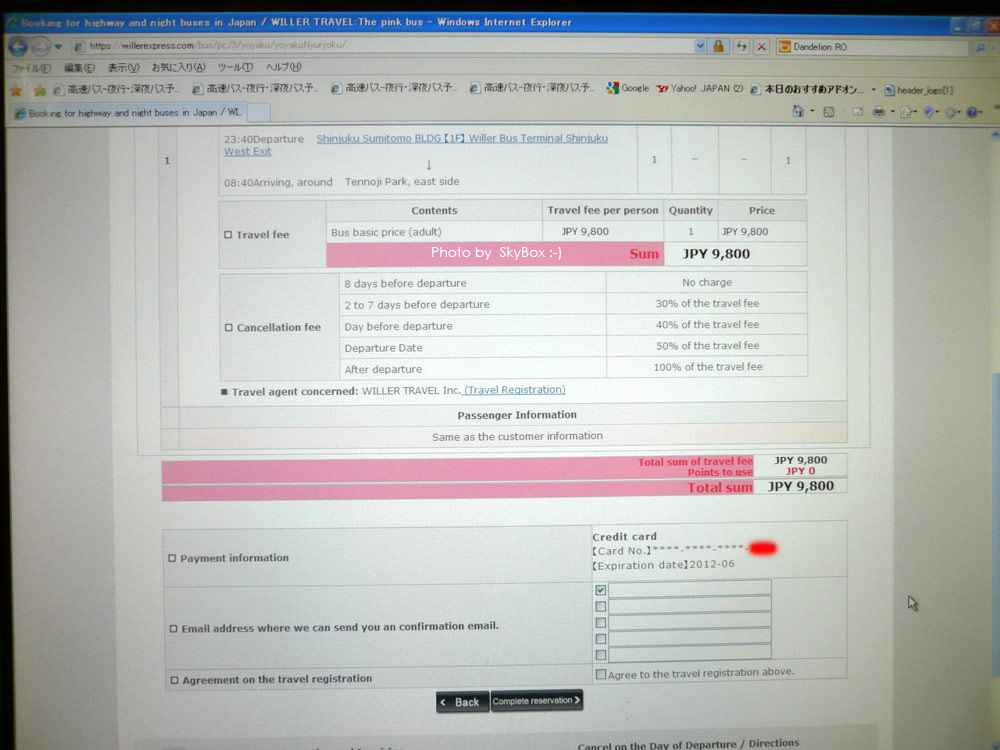
Task: Expand the Help icon dropdown arrow
Action: tap(983, 113)
